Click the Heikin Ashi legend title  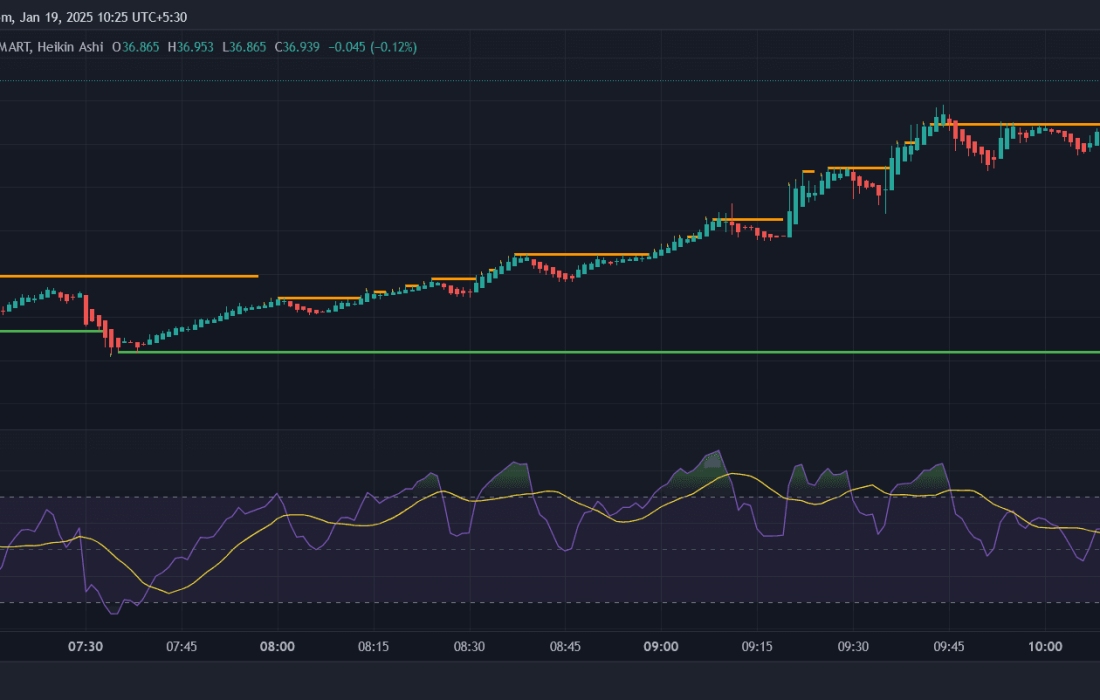[x=70, y=47]
